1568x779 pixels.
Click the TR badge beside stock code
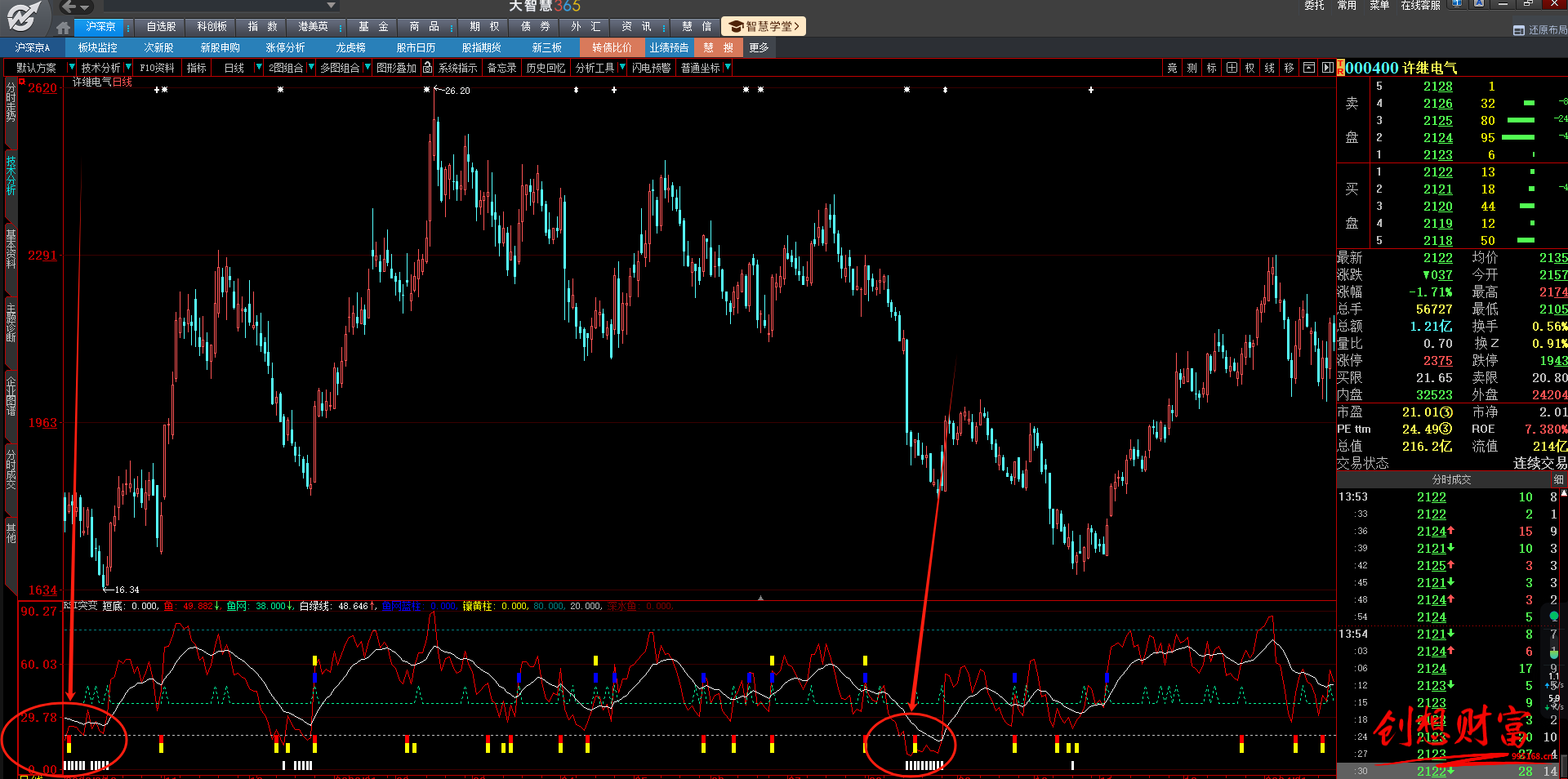pos(1340,68)
